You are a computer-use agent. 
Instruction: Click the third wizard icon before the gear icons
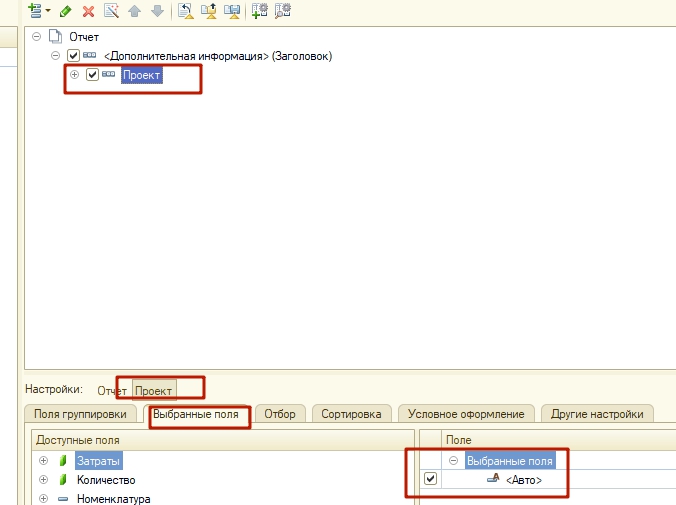coord(232,11)
